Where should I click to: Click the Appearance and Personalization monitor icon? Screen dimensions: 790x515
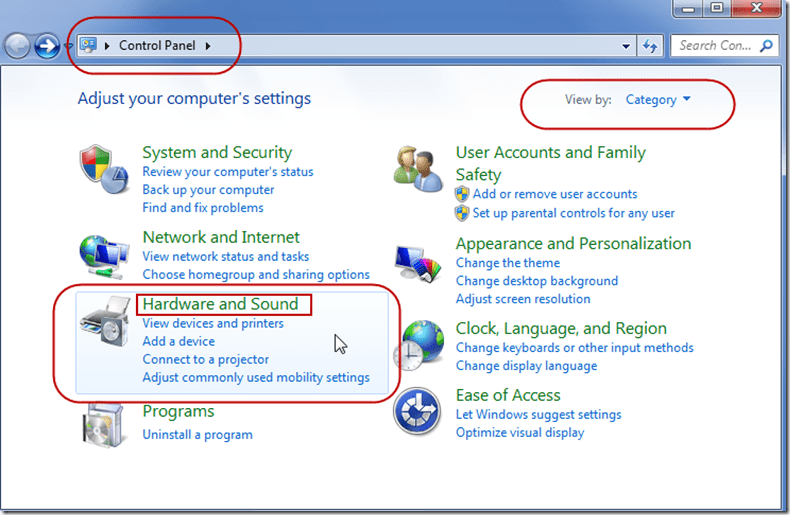tap(418, 264)
